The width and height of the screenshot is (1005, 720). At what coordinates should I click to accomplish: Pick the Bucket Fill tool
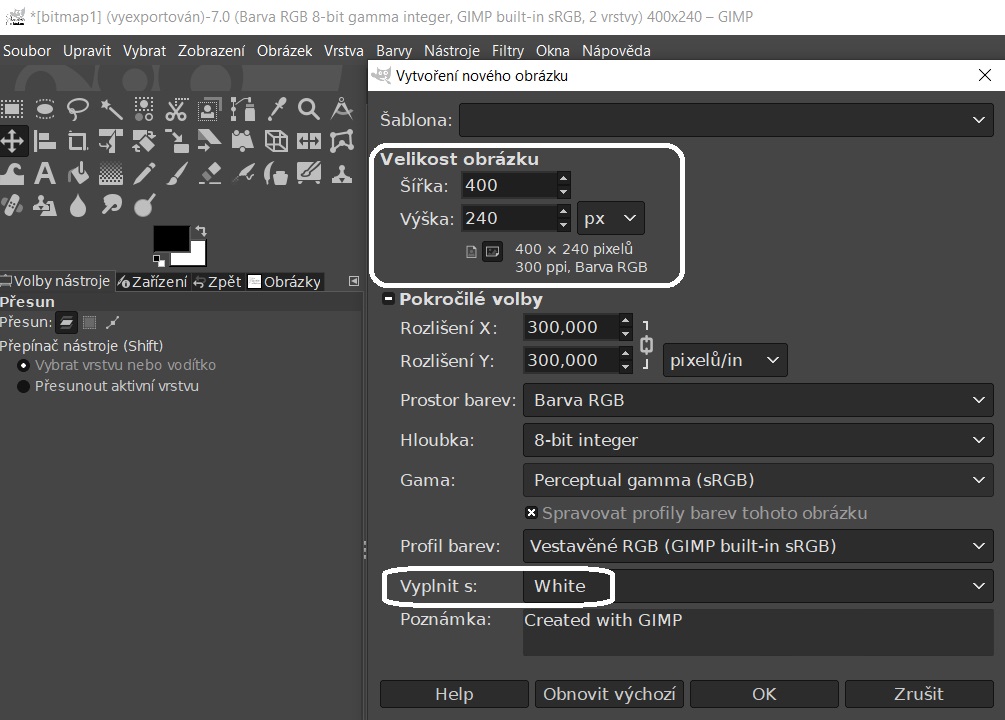(78, 174)
